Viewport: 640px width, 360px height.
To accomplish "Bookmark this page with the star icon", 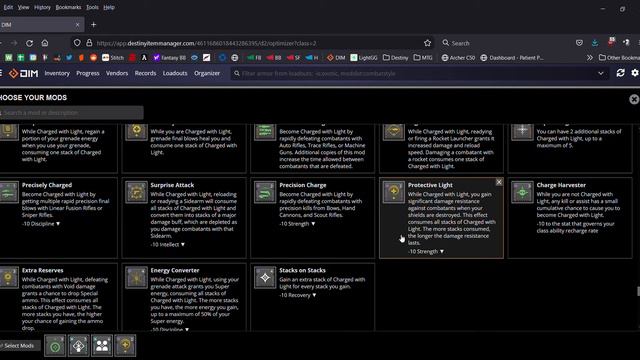I will coord(427,43).
